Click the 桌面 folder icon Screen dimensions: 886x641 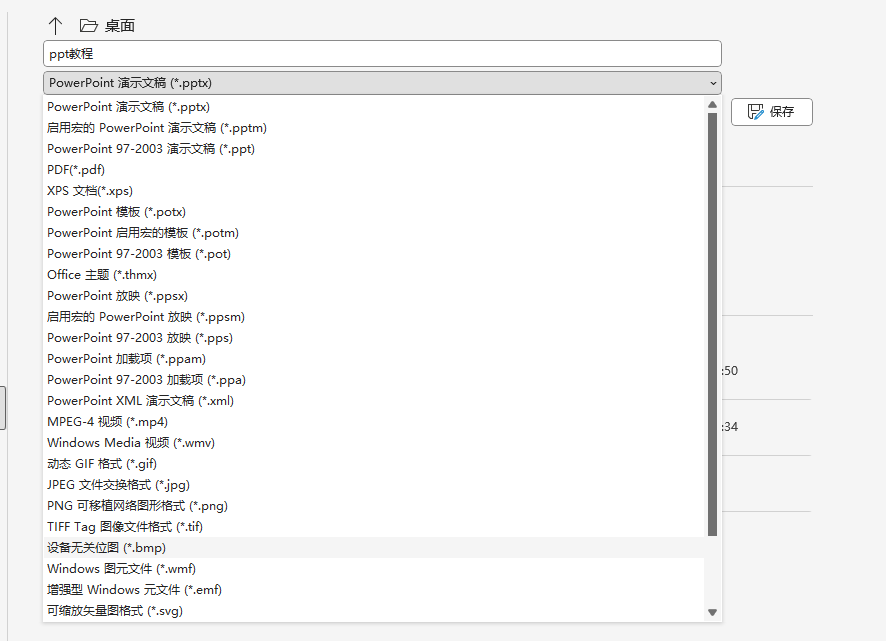pos(89,26)
